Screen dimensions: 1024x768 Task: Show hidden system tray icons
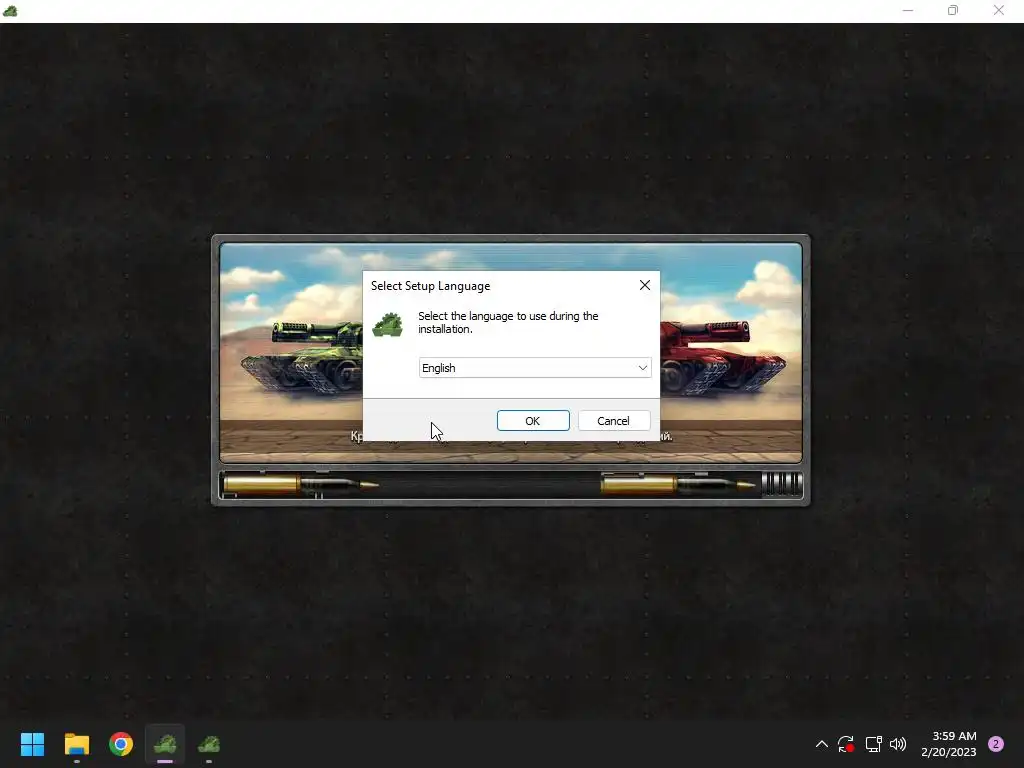[822, 744]
